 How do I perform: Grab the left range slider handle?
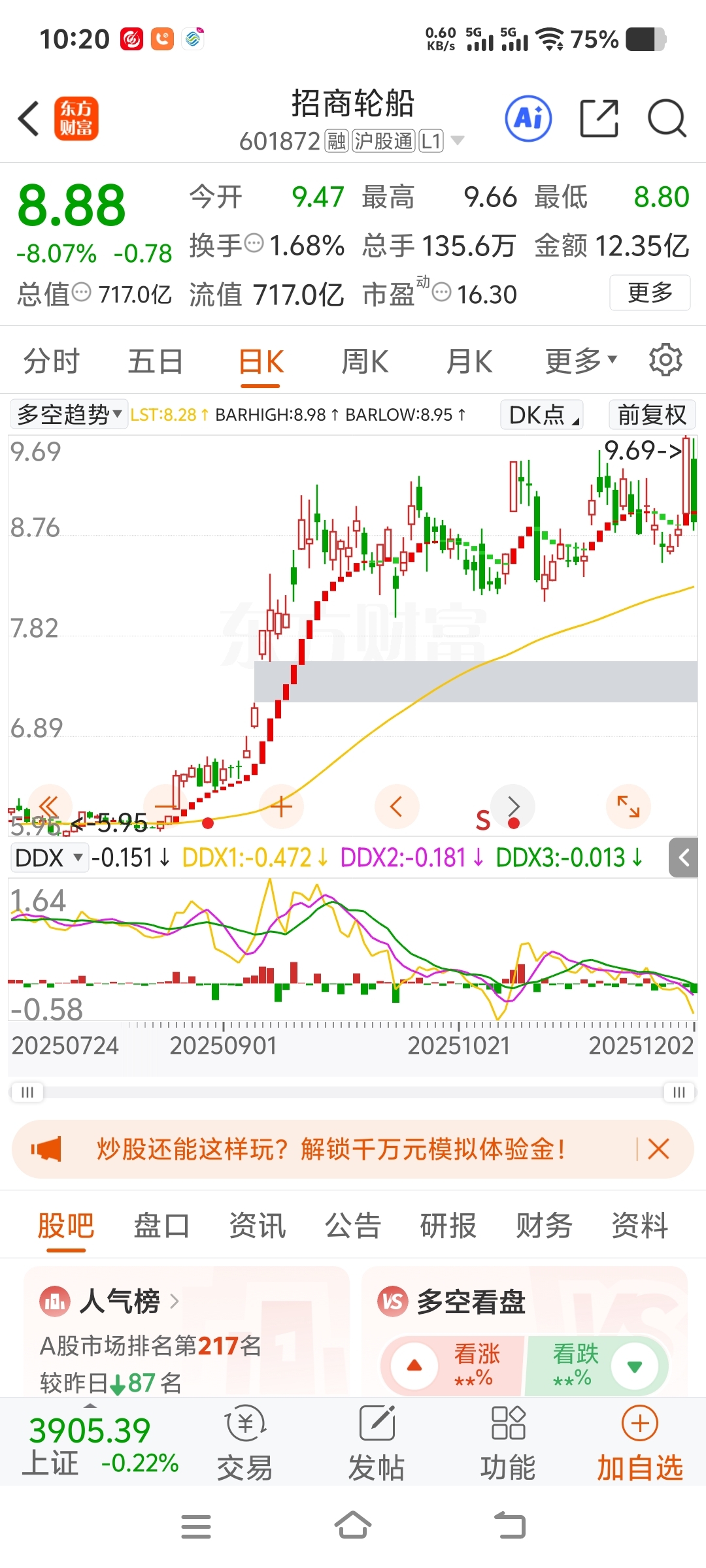pyautogui.click(x=27, y=1092)
